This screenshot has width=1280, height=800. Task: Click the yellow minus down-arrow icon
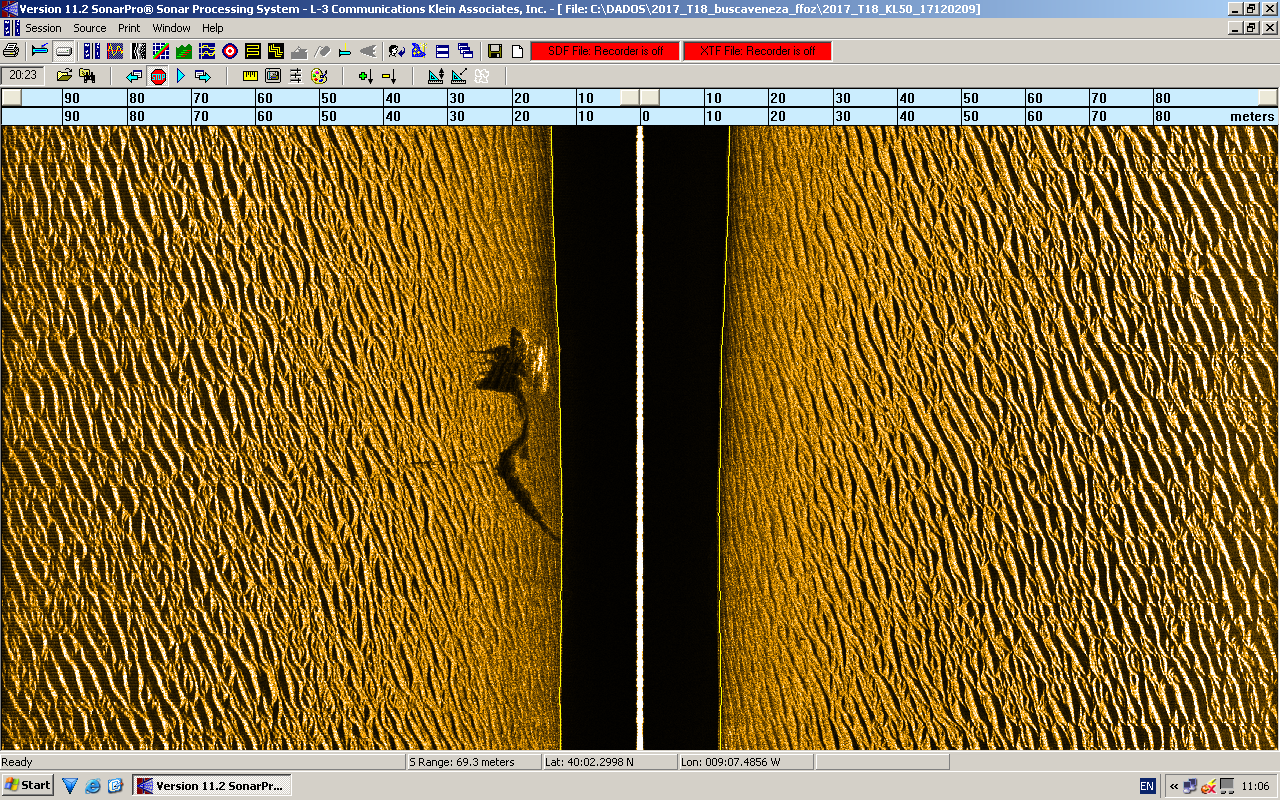coord(389,76)
